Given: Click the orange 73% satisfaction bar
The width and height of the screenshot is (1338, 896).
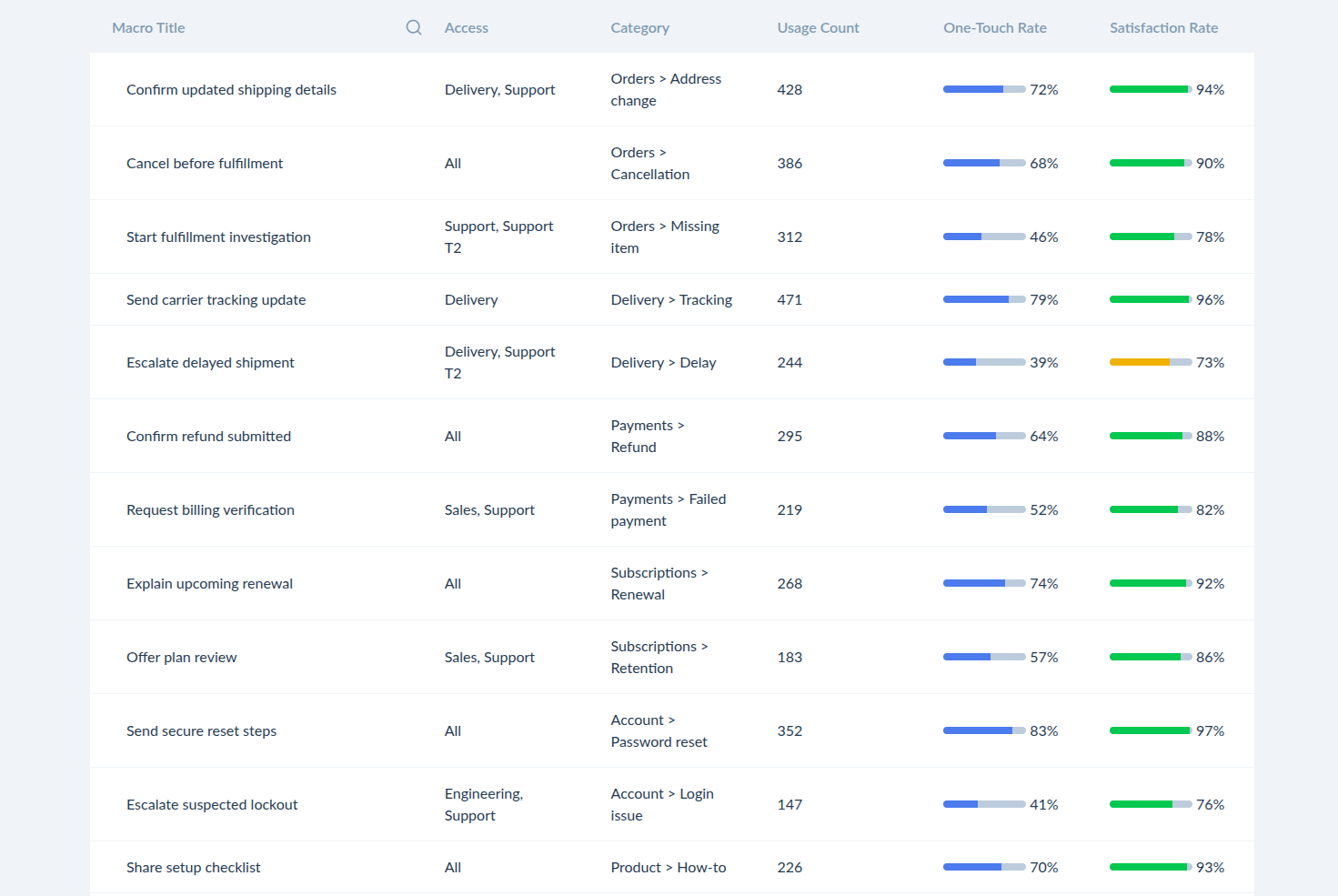Looking at the screenshot, I should pyautogui.click(x=1151, y=362).
